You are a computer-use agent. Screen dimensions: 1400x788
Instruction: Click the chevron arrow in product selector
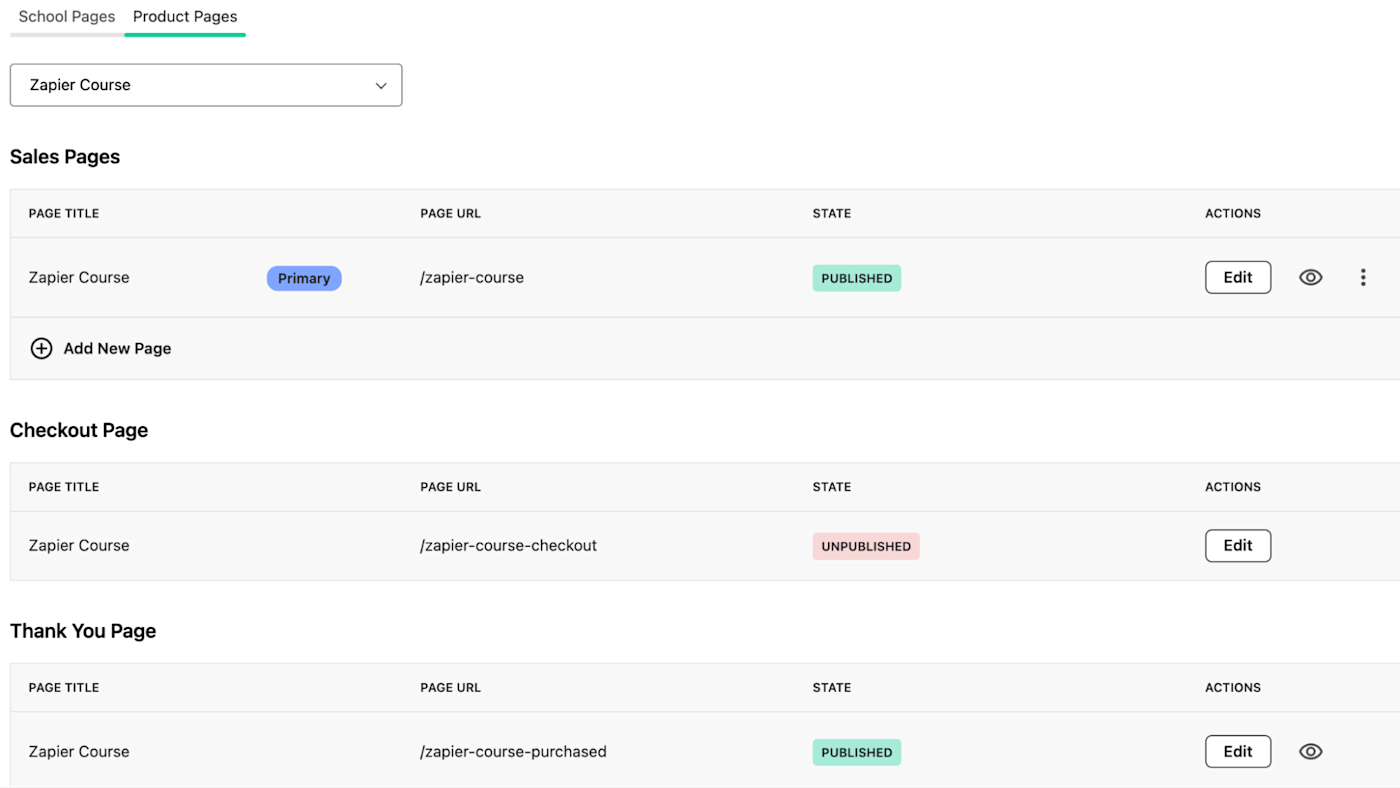pos(381,86)
